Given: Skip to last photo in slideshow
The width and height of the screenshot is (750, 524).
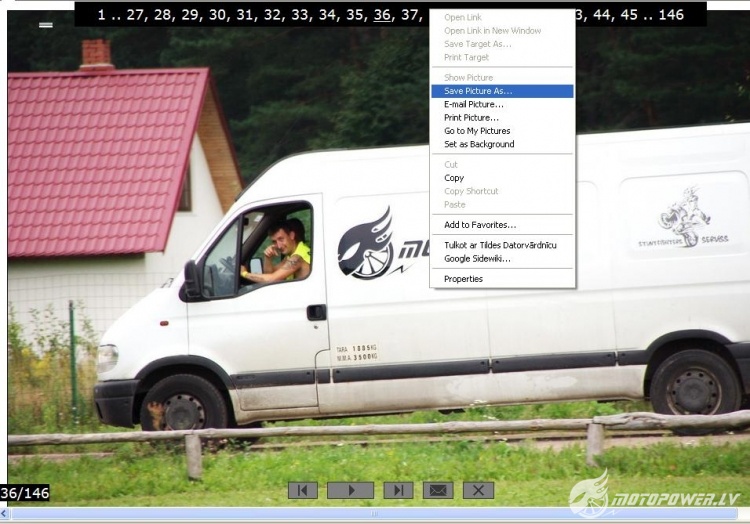Looking at the screenshot, I should point(398,491).
